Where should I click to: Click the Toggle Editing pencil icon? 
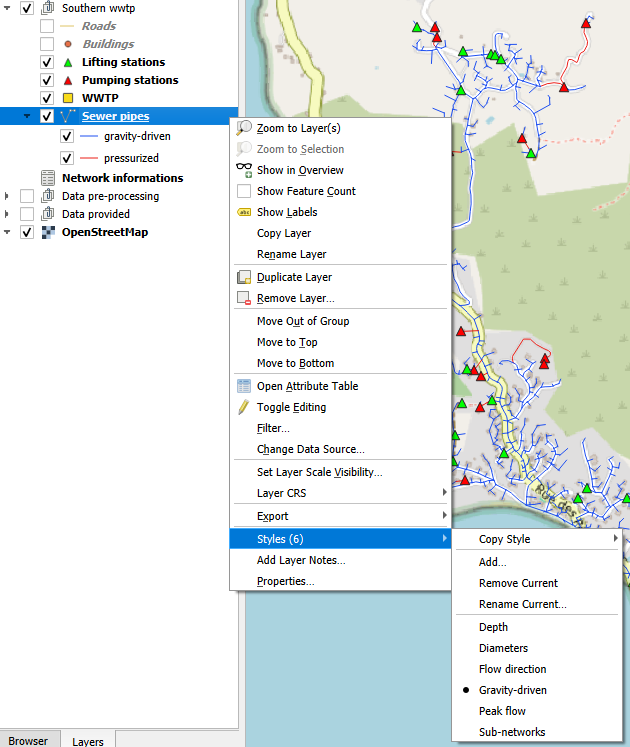244,407
